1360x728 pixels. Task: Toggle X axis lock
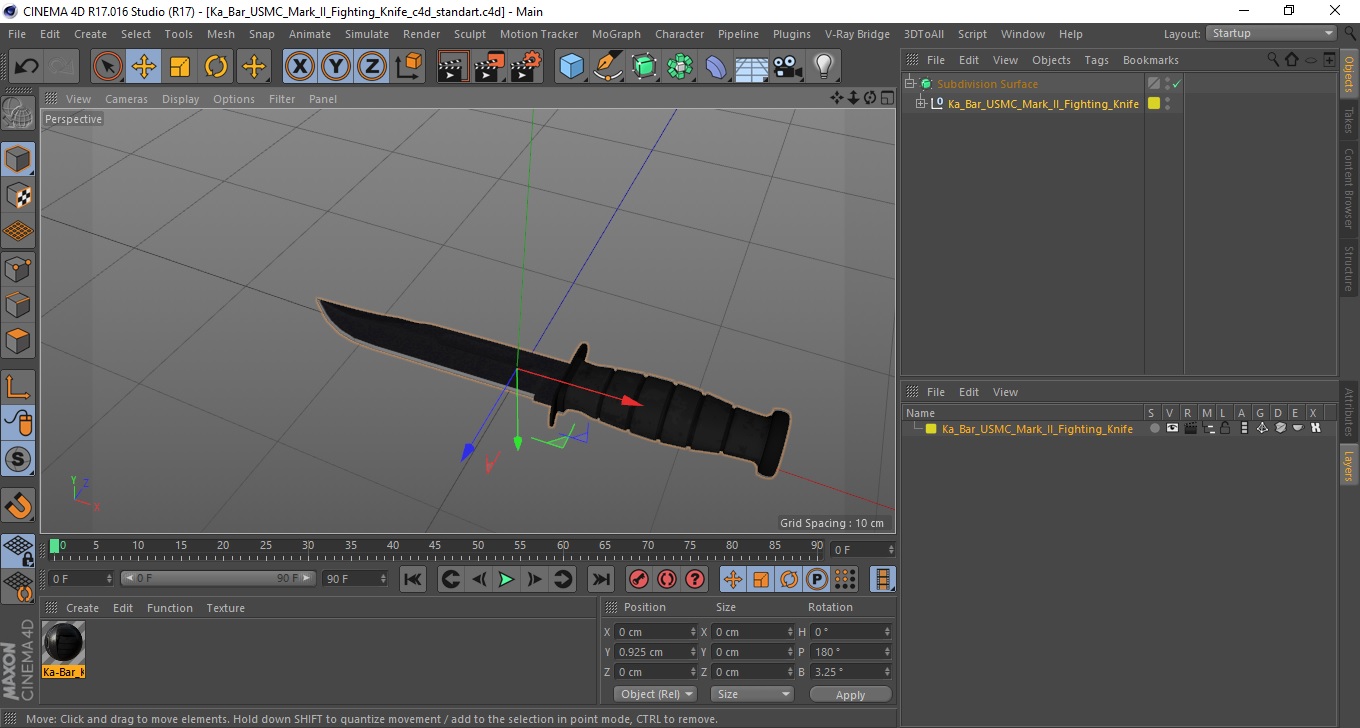(300, 67)
